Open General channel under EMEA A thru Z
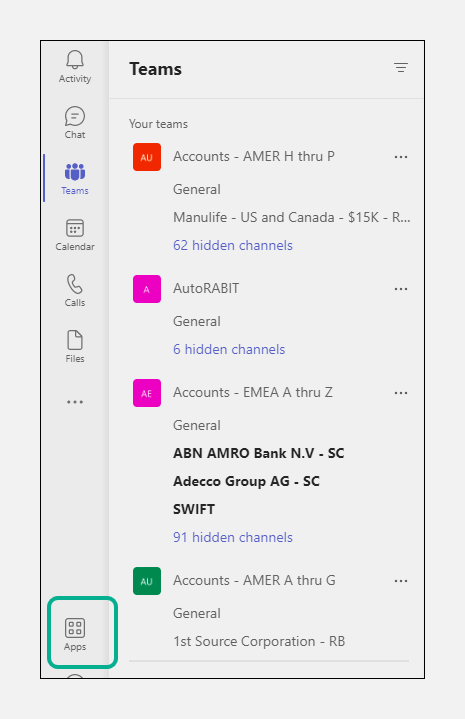465x719 pixels. click(x=197, y=426)
